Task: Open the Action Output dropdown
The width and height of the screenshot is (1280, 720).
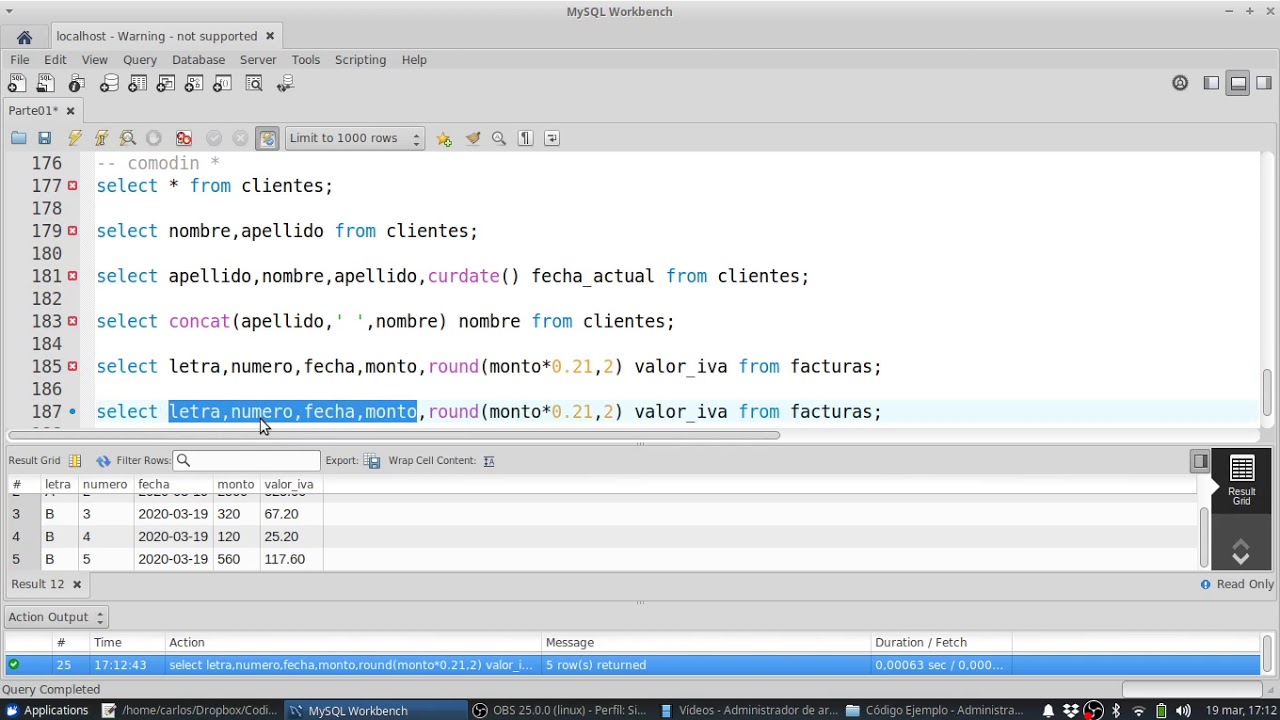Action: coord(56,618)
